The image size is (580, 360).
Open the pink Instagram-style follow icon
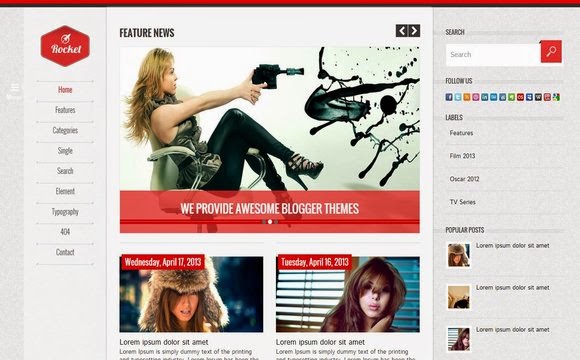(476, 97)
